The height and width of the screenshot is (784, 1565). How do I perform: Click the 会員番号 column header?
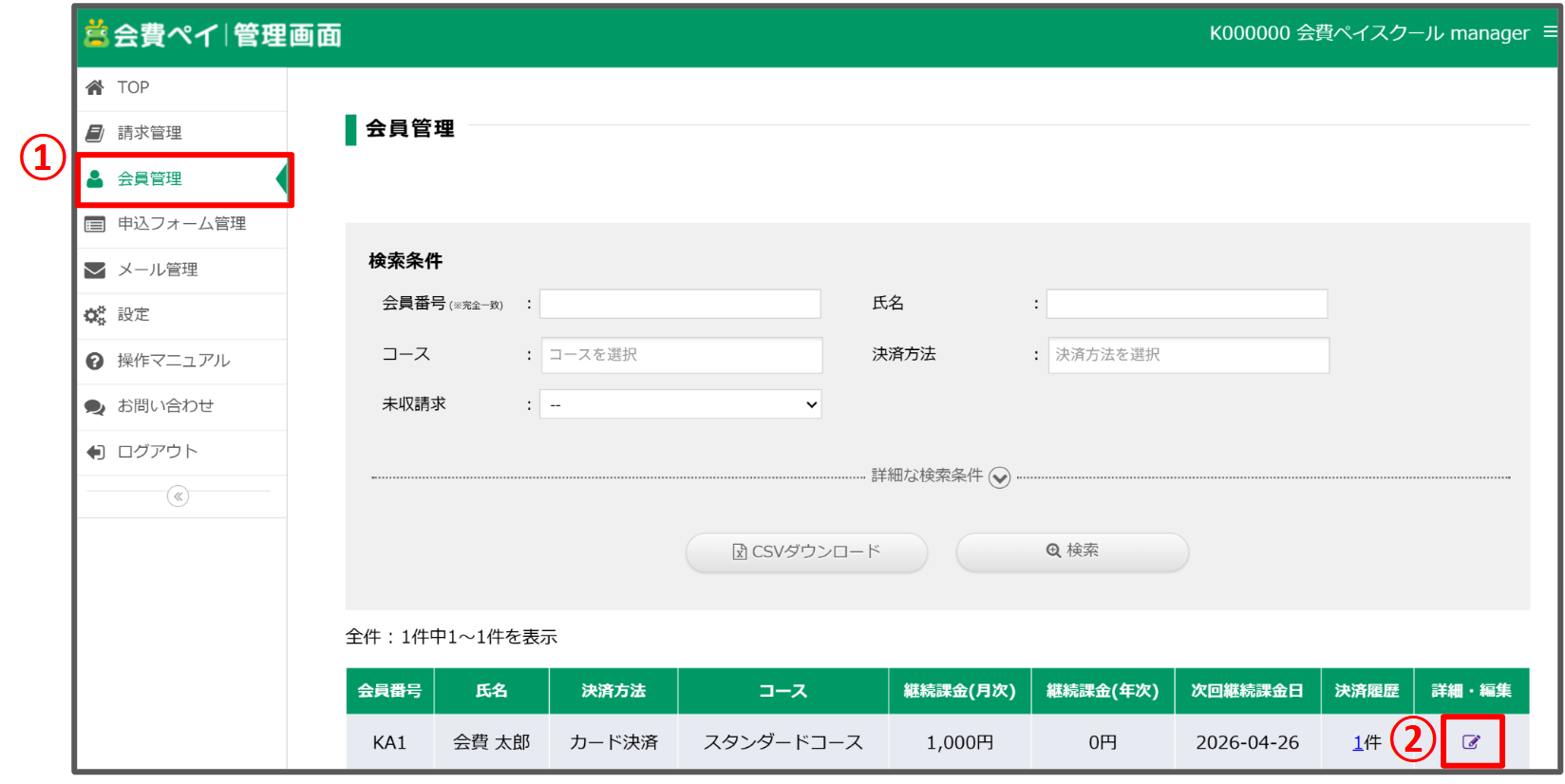pyautogui.click(x=389, y=691)
